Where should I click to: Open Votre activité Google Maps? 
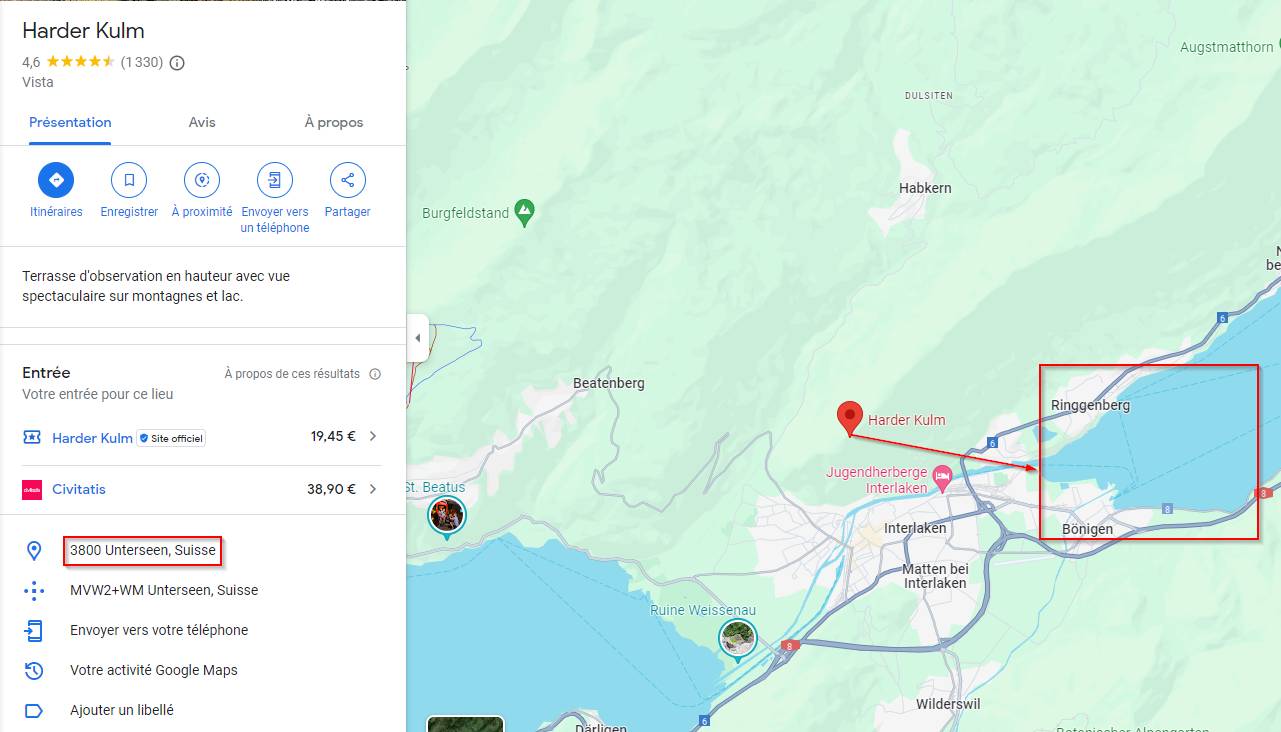[x=154, y=670]
